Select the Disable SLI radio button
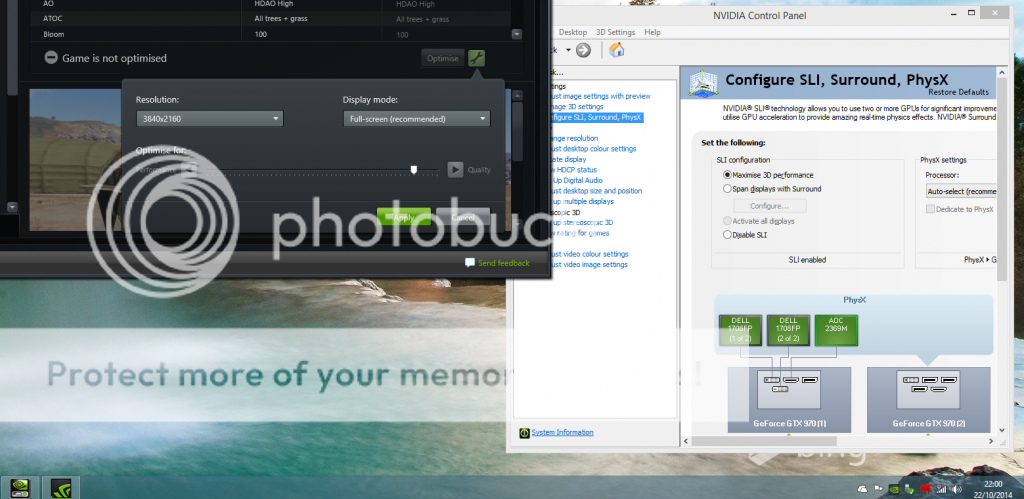 point(727,235)
